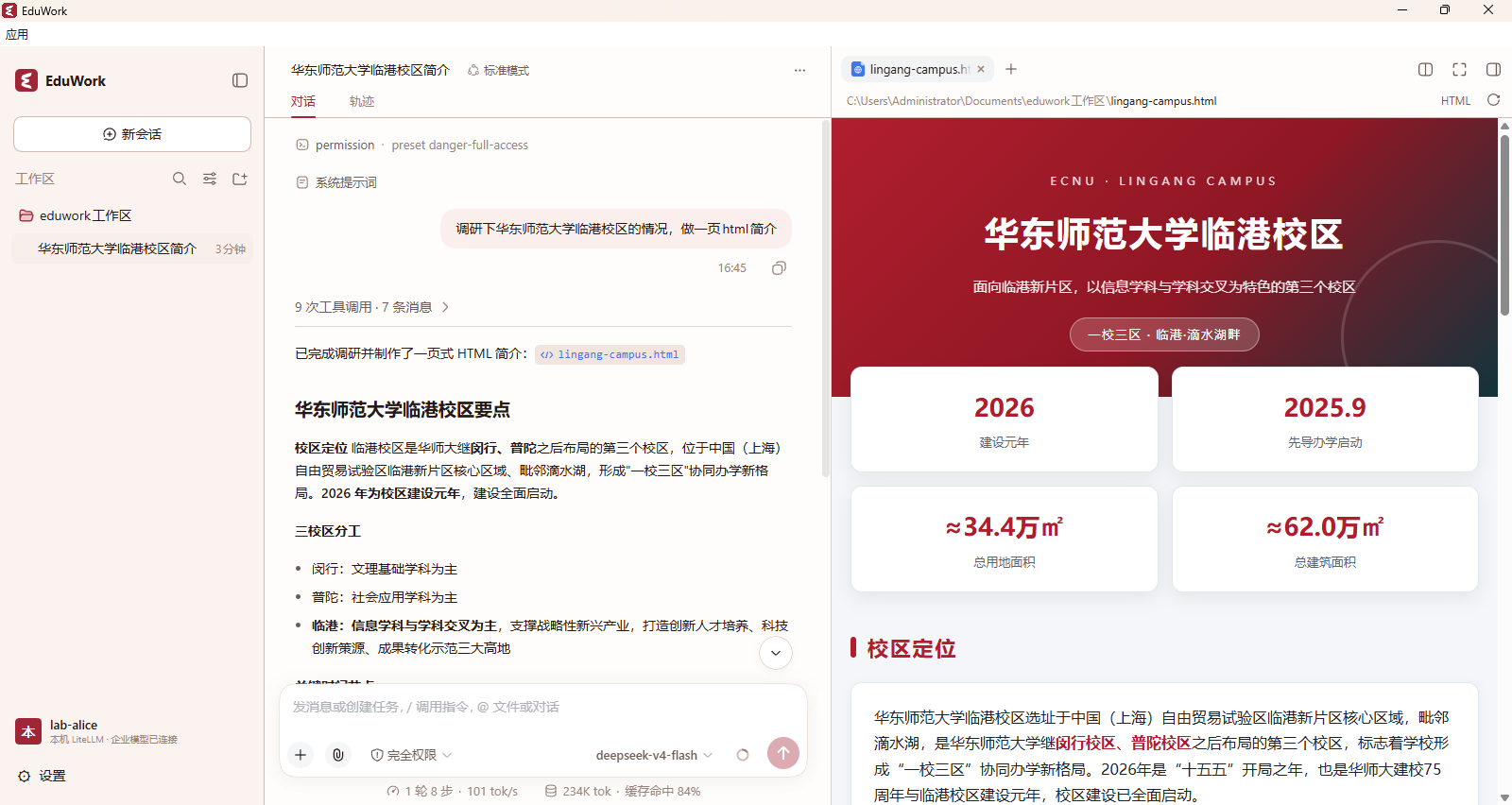Screen dimensions: 1512x805
Task: Reload the HTML preview
Action: tap(1494, 100)
